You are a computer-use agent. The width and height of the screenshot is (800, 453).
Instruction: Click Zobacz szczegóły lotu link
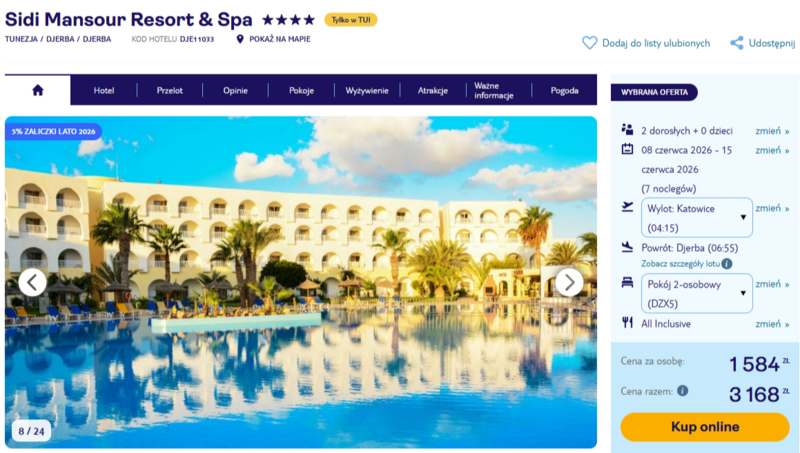[681, 264]
